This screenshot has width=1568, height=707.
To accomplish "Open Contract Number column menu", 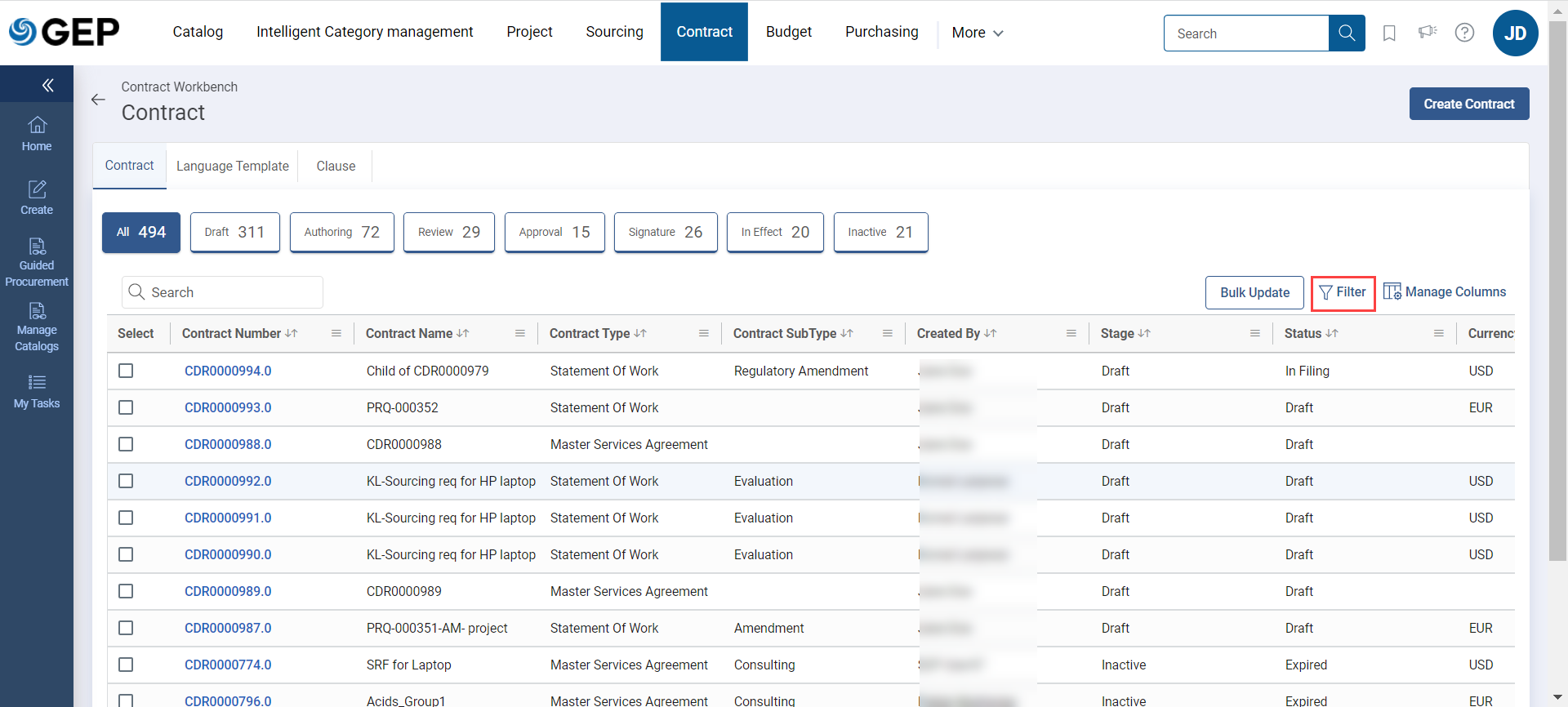I will (x=336, y=333).
